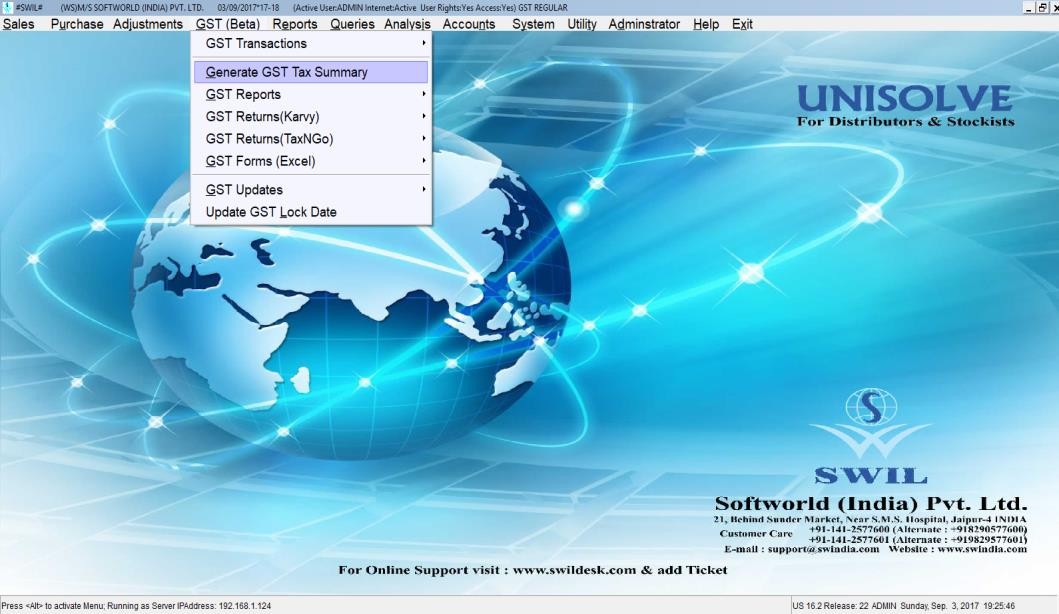Click the server IP address status text

(x=136, y=606)
